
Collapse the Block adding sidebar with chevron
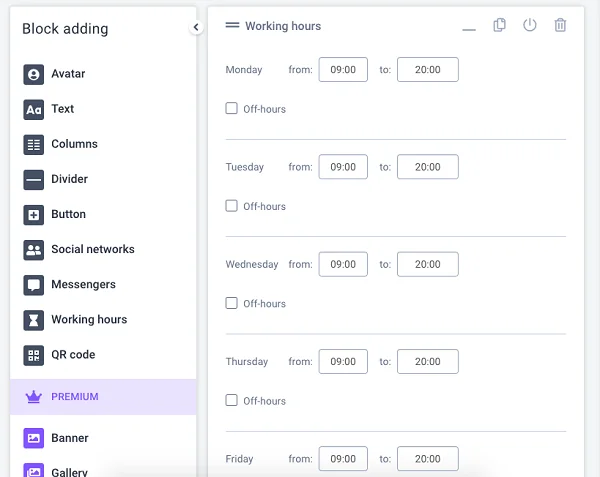pos(196,27)
